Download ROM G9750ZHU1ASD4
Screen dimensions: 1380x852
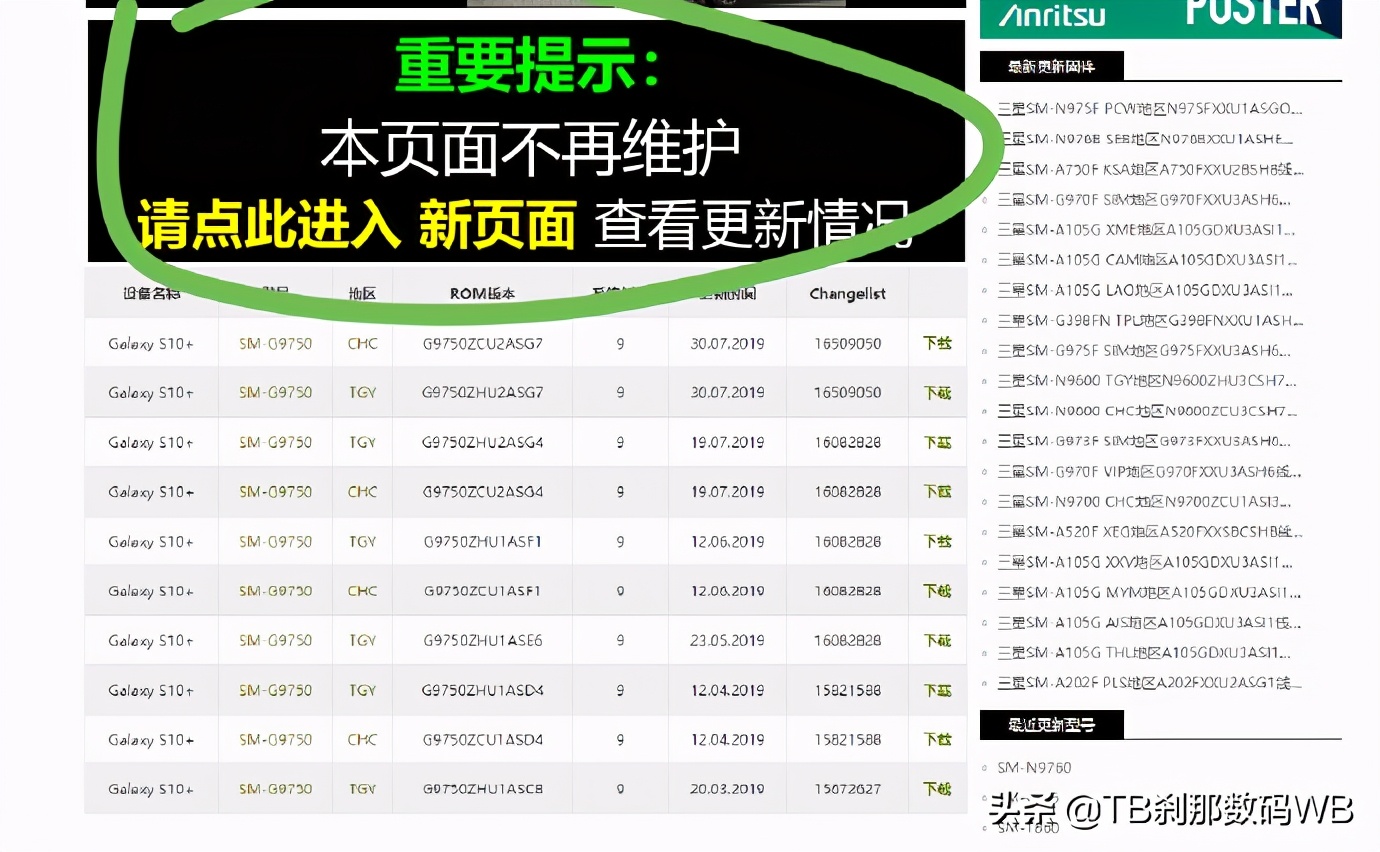[937, 690]
